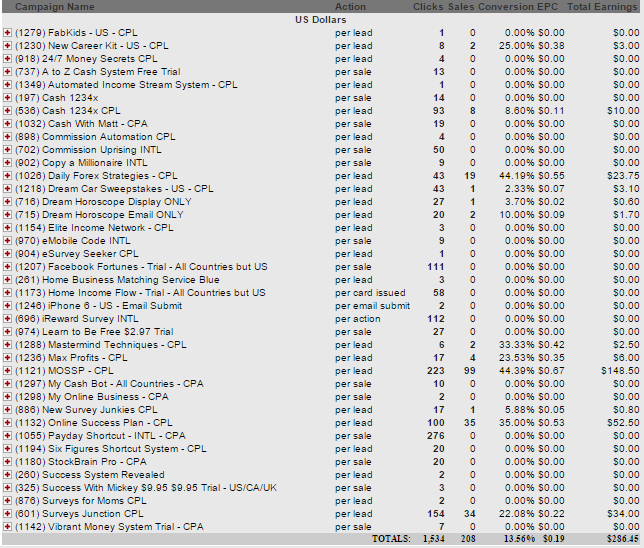Click plus icon beside My Cash Bot
644x548 pixels.
coord(7,384)
